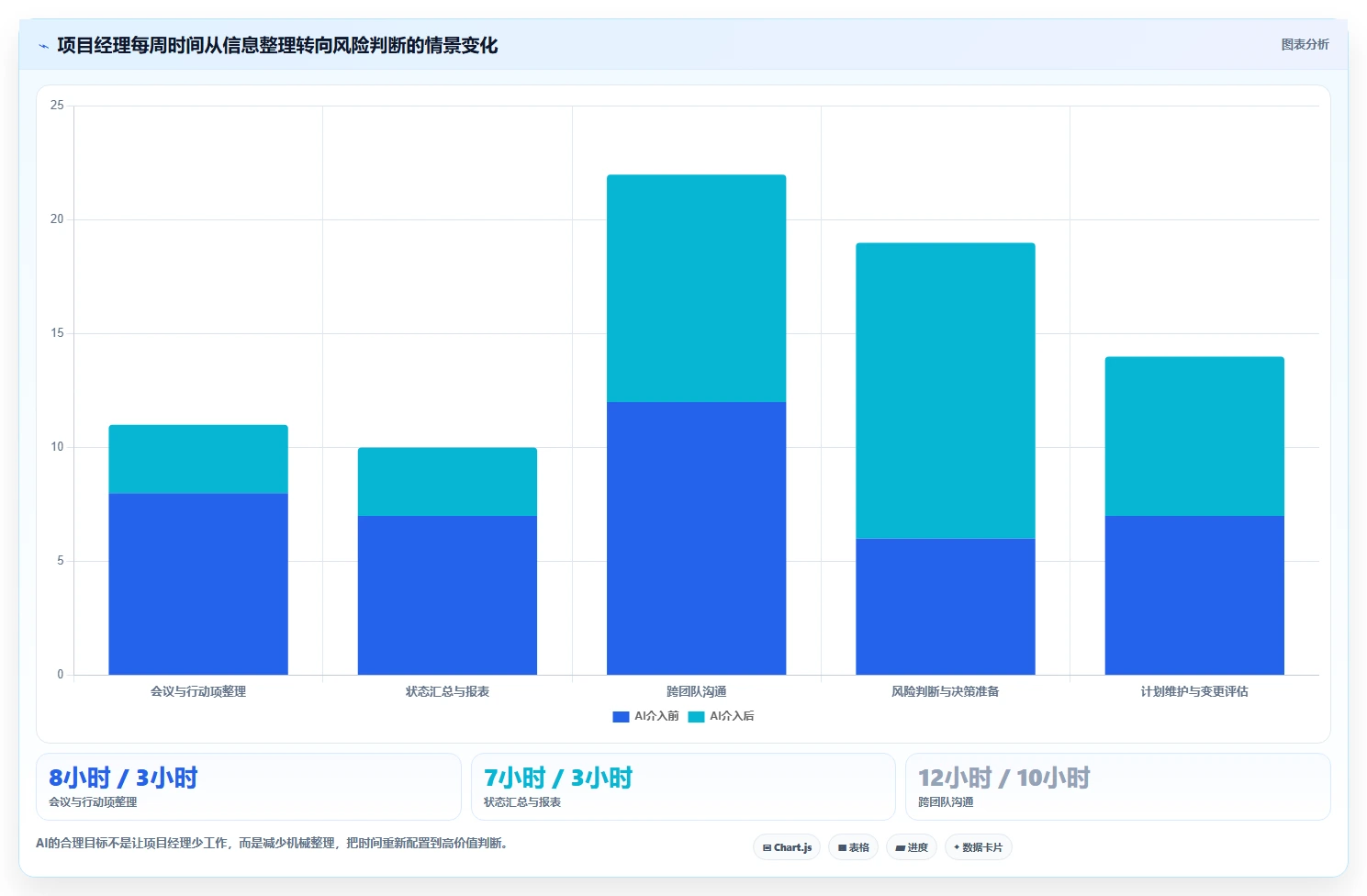Click the cyan bar segment for 跨团队沟通
Viewport: 1367px width, 896px height.
point(696,288)
